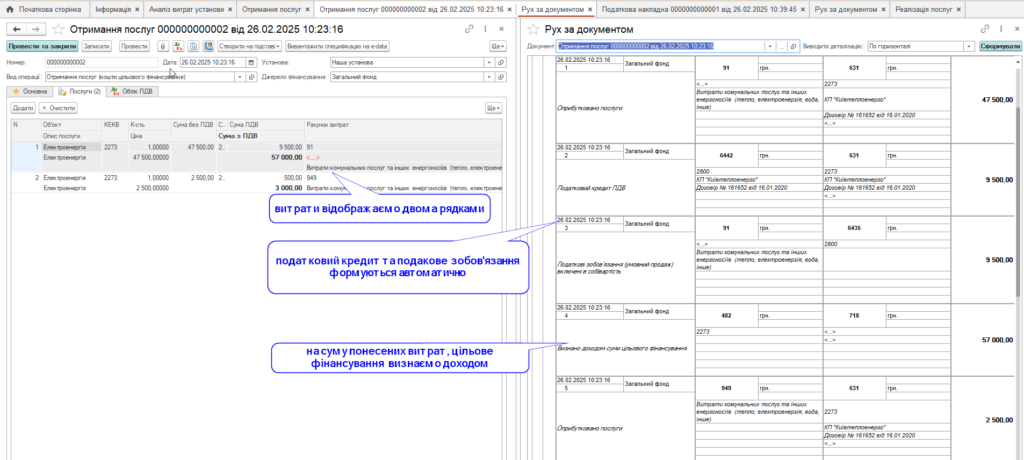Star the Рух за документом report
This screenshot has height=460, width=1024.
point(533,30)
